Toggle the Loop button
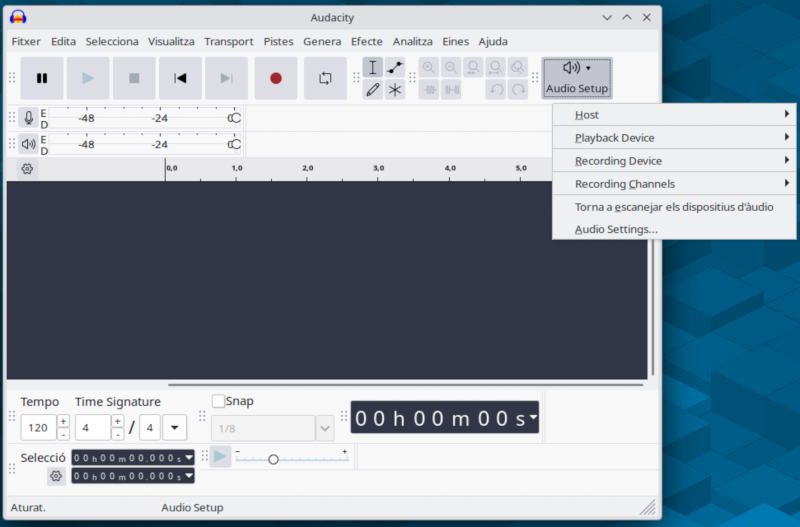The height and width of the screenshot is (527, 800). [325, 78]
